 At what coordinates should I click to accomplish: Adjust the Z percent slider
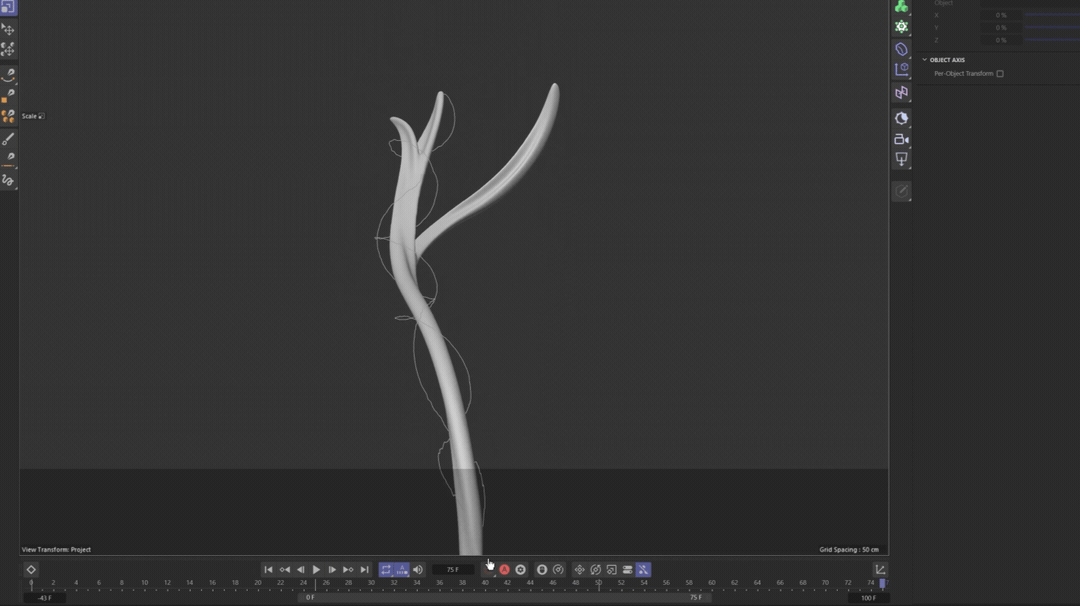(x=1052, y=40)
